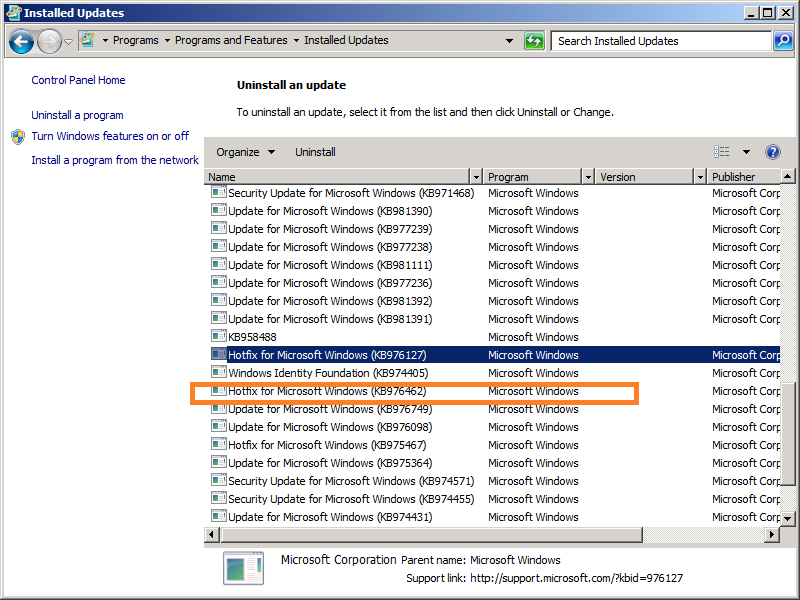Click the horizontal scrollbar thumb
800x600 pixels.
(x=432, y=535)
